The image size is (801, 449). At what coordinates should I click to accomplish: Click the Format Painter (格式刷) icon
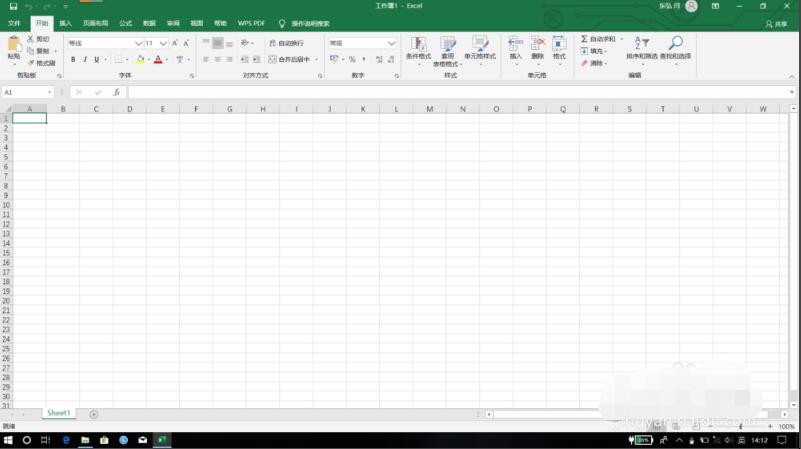click(x=32, y=63)
